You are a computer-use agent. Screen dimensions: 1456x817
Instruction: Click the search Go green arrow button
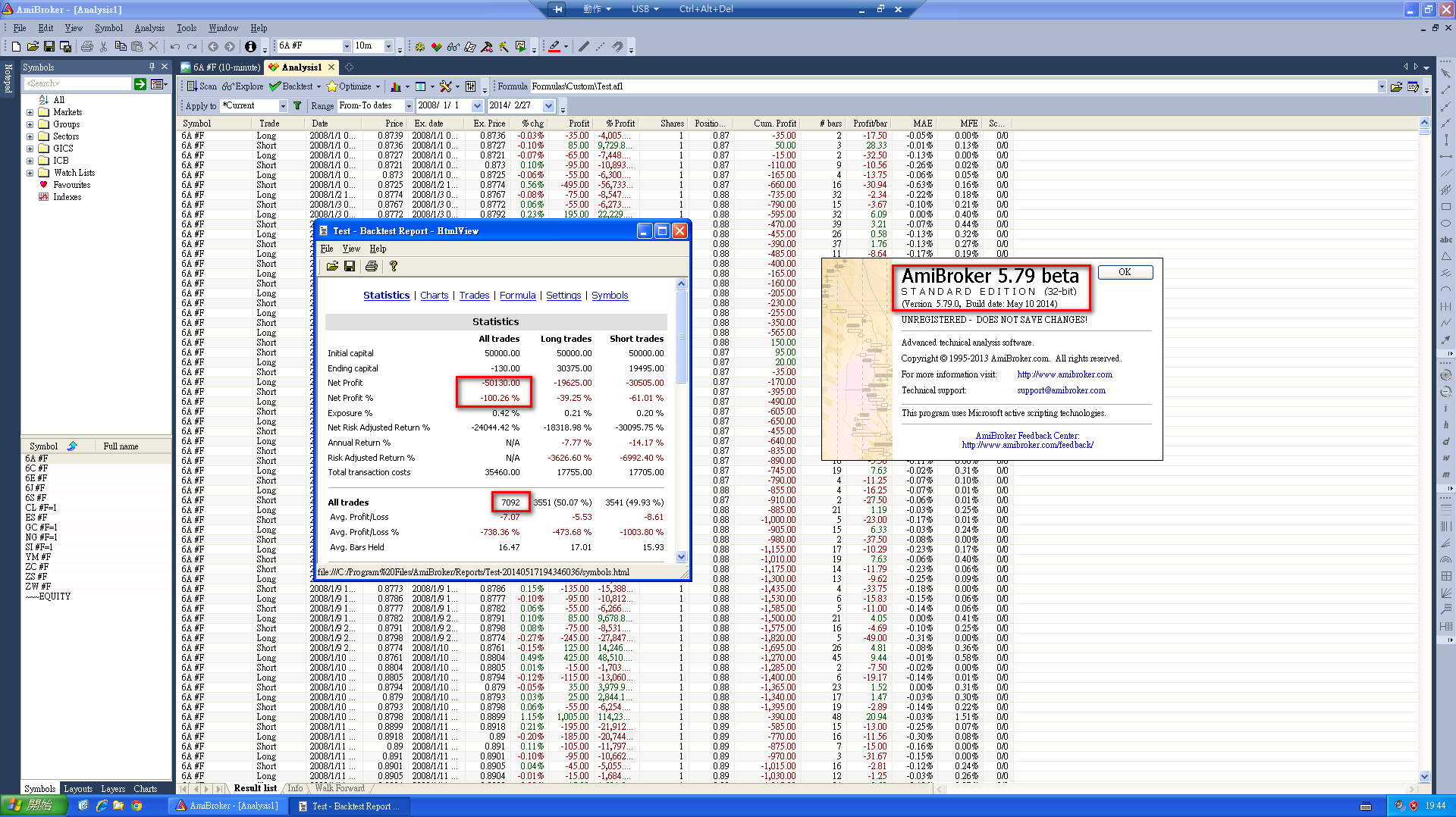pos(140,84)
